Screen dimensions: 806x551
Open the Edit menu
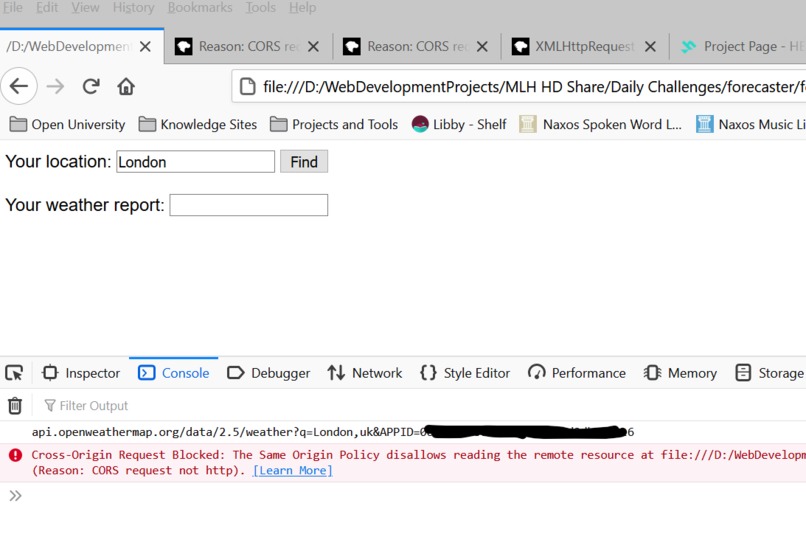point(47,8)
